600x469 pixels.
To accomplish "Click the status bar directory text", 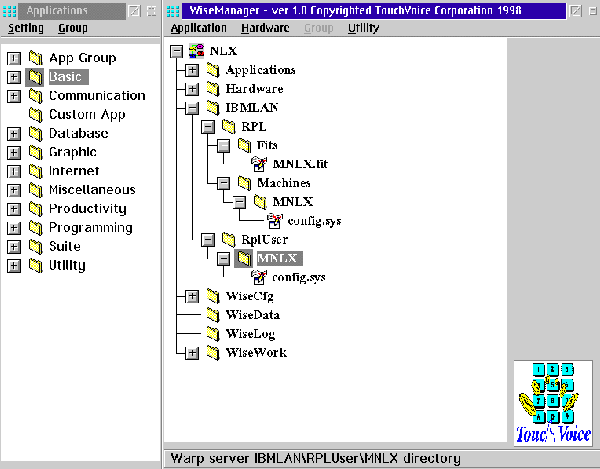I will [x=315, y=458].
